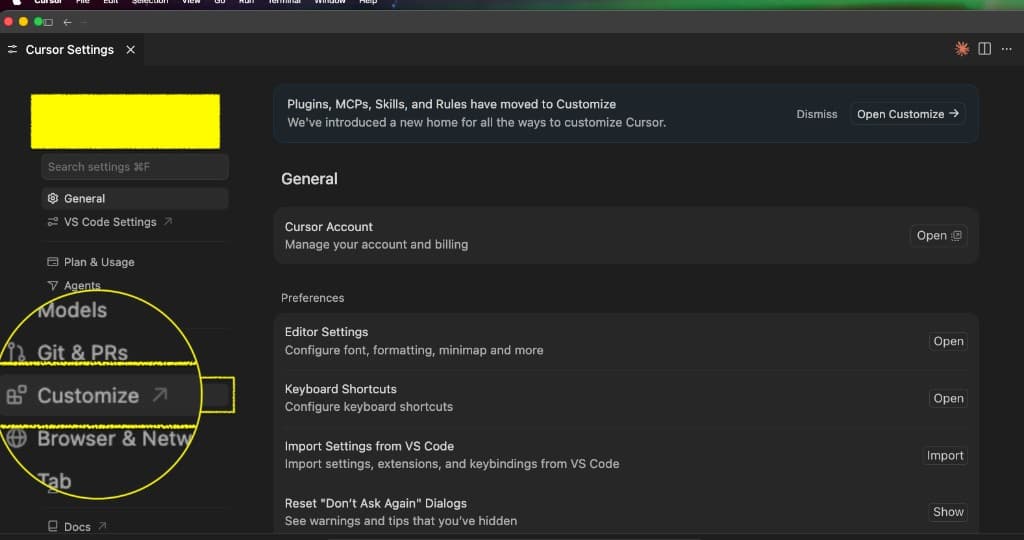Click the Preferences section label
The image size is (1024, 540).
(x=313, y=298)
